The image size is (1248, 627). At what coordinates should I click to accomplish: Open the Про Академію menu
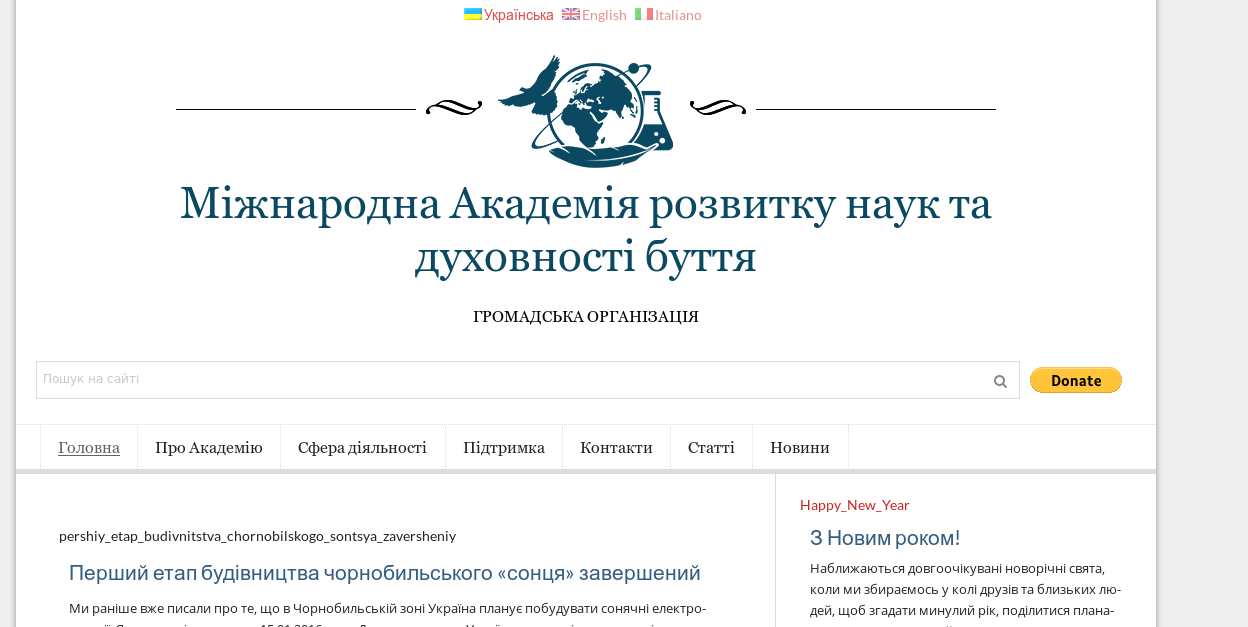tap(209, 448)
